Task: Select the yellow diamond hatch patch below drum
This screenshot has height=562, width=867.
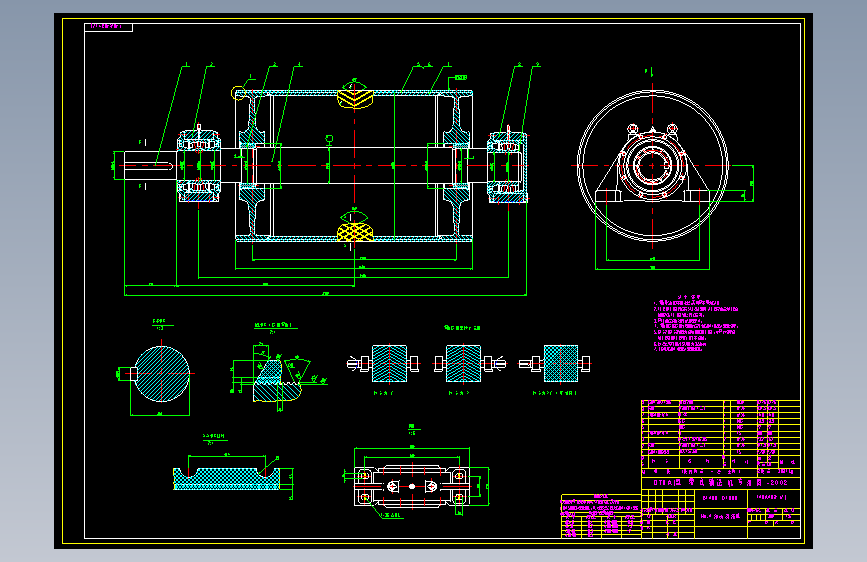Action: point(355,232)
